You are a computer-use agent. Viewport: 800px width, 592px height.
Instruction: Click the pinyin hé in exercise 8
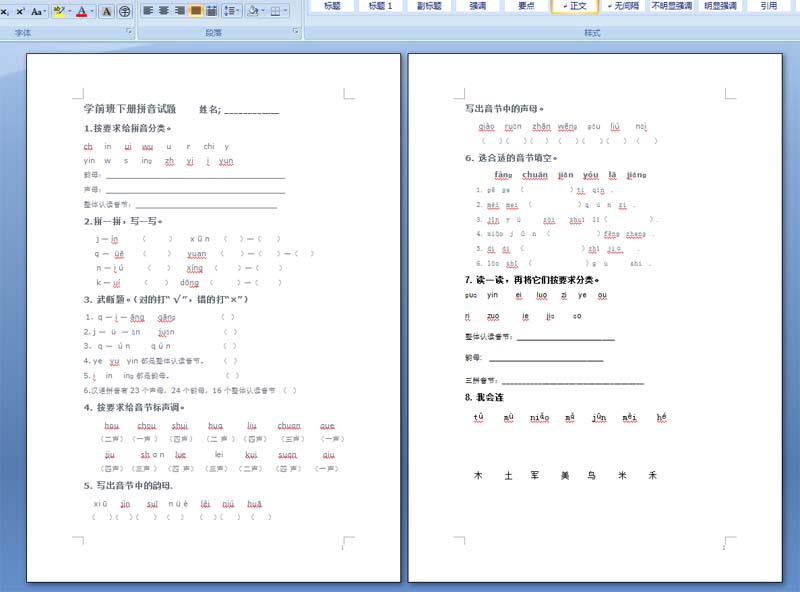click(x=661, y=417)
